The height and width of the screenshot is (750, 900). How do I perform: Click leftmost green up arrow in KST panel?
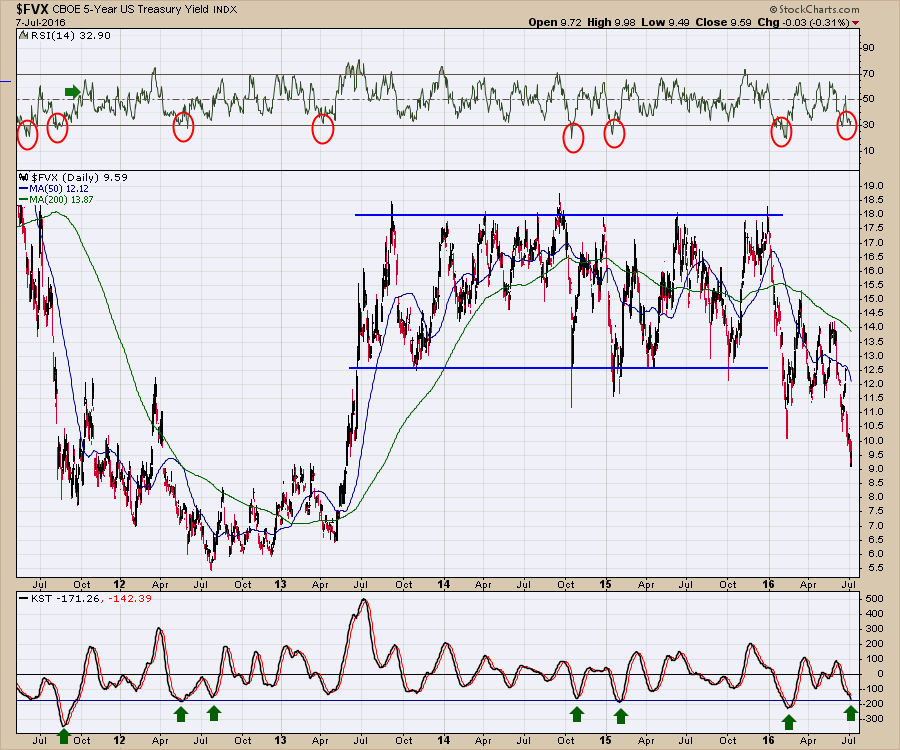64,736
